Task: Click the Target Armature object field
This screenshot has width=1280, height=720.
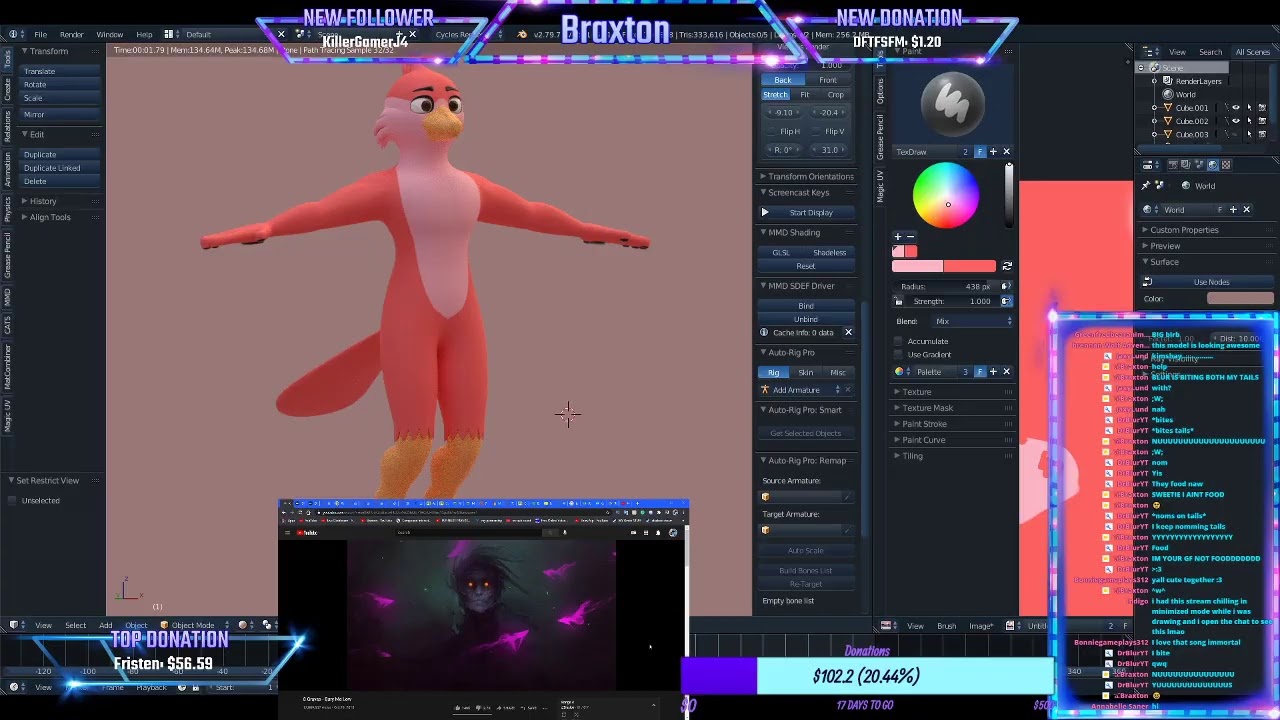Action: pos(806,530)
